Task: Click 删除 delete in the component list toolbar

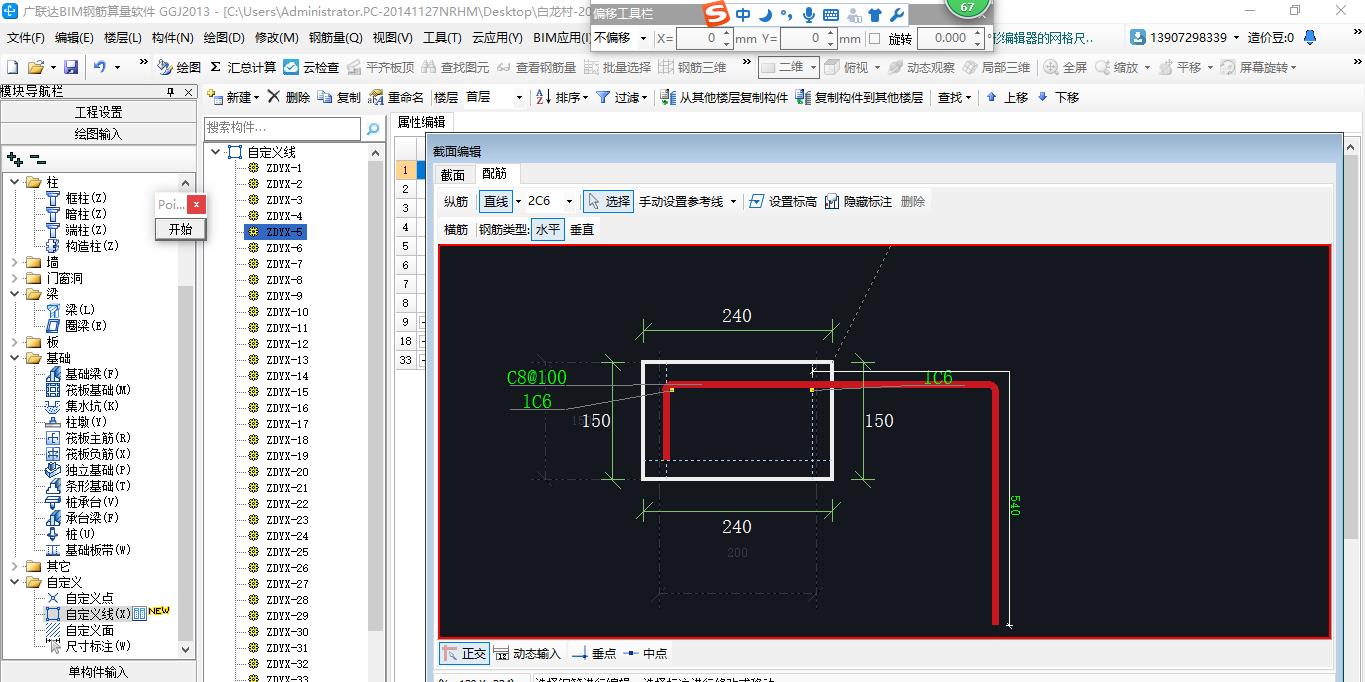Action: tap(288, 97)
